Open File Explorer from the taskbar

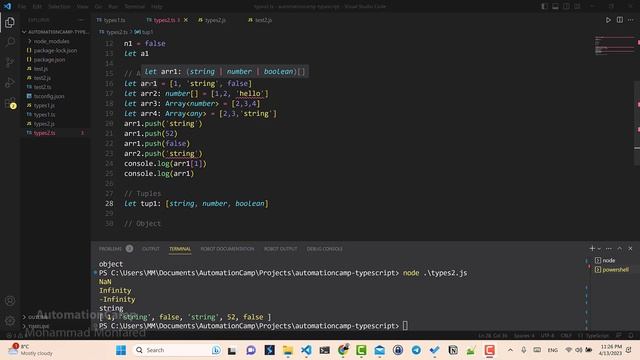click(288, 350)
